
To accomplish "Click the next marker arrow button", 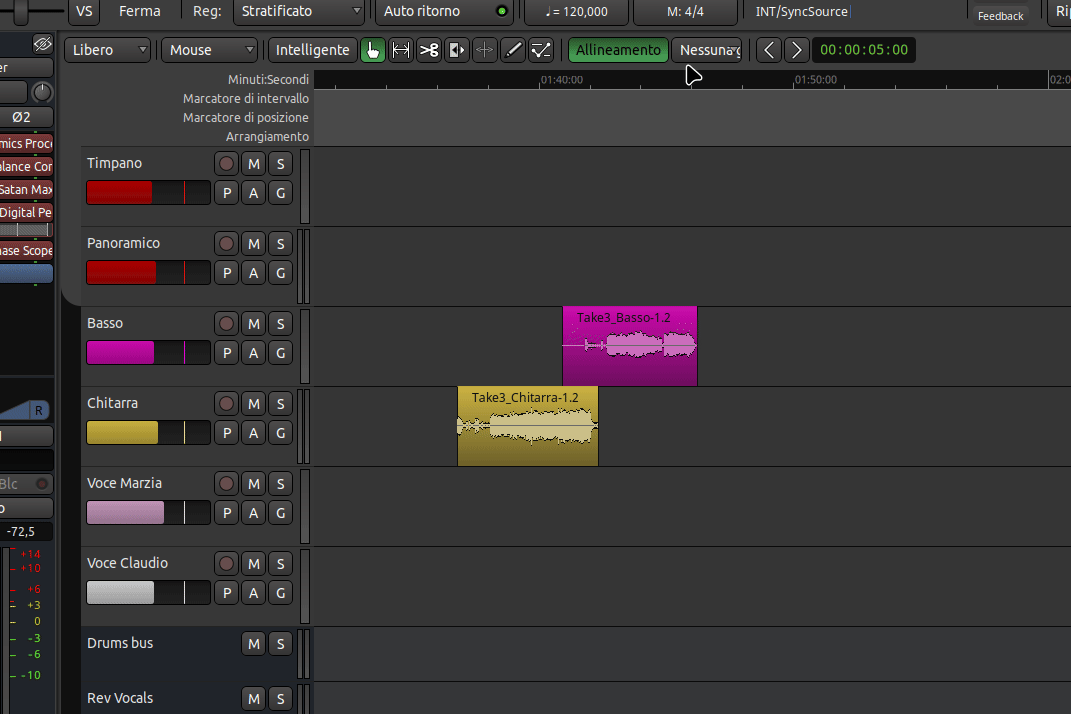I will click(x=796, y=50).
